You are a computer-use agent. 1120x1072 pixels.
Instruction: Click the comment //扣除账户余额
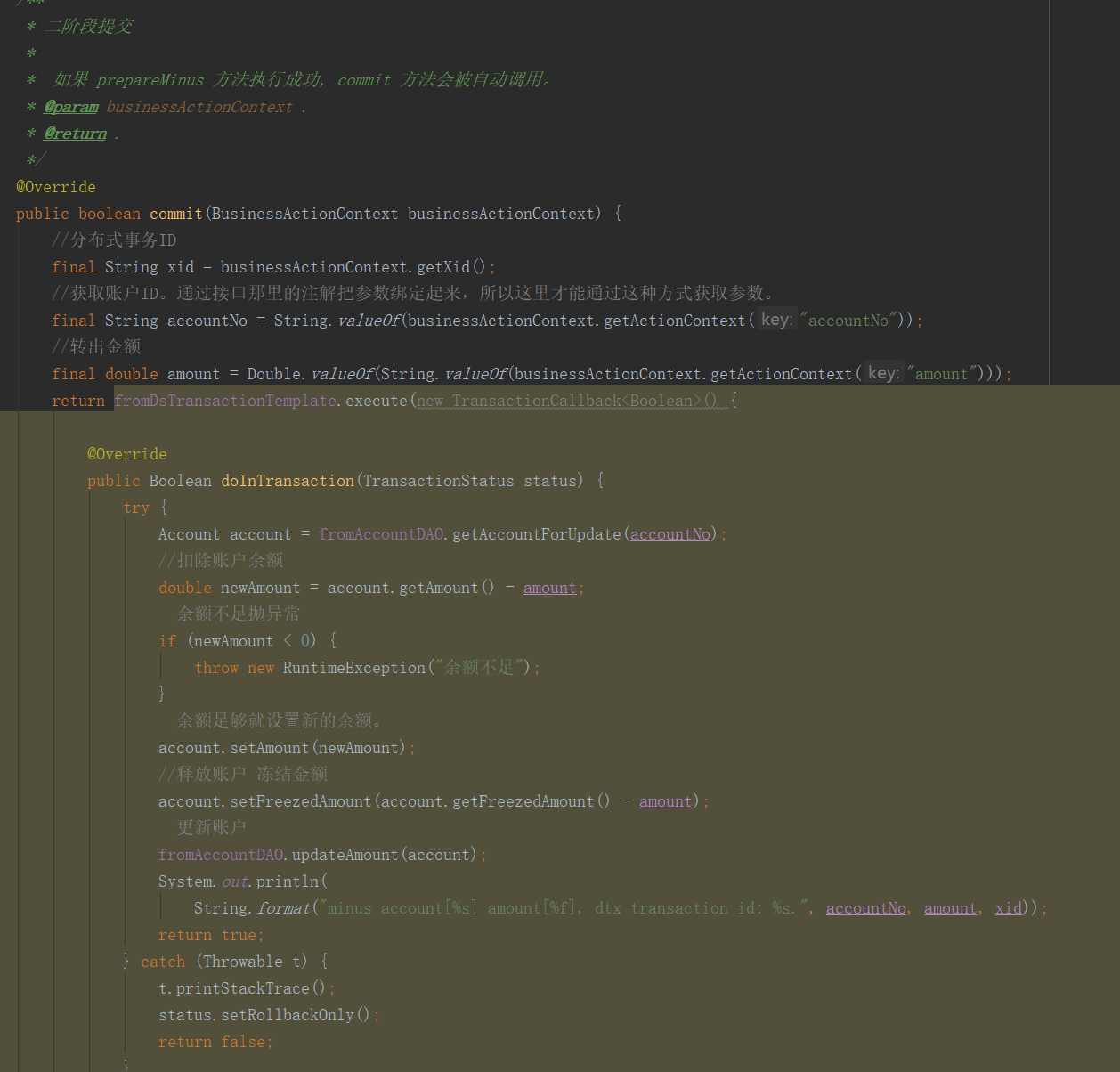(221, 560)
